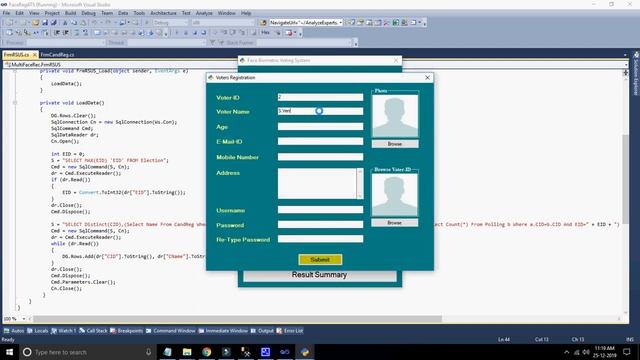This screenshot has height=360, width=640.
Task: Click the Photo placeholder image
Action: pos(395,116)
